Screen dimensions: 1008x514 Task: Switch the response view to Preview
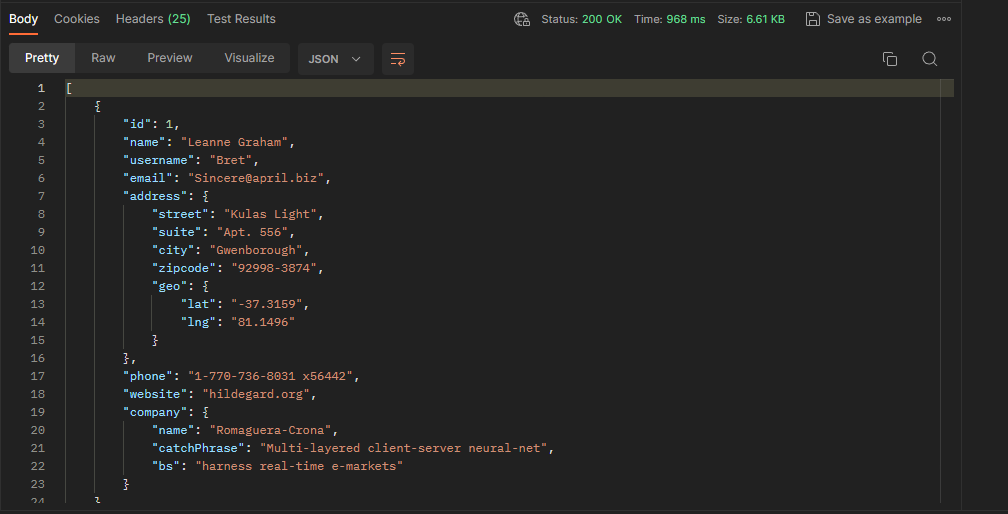coord(170,58)
